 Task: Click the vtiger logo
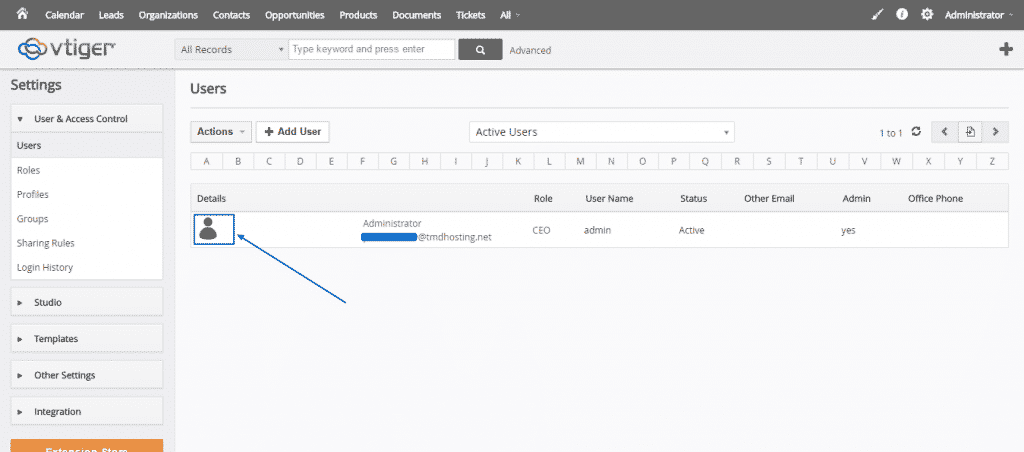67,48
